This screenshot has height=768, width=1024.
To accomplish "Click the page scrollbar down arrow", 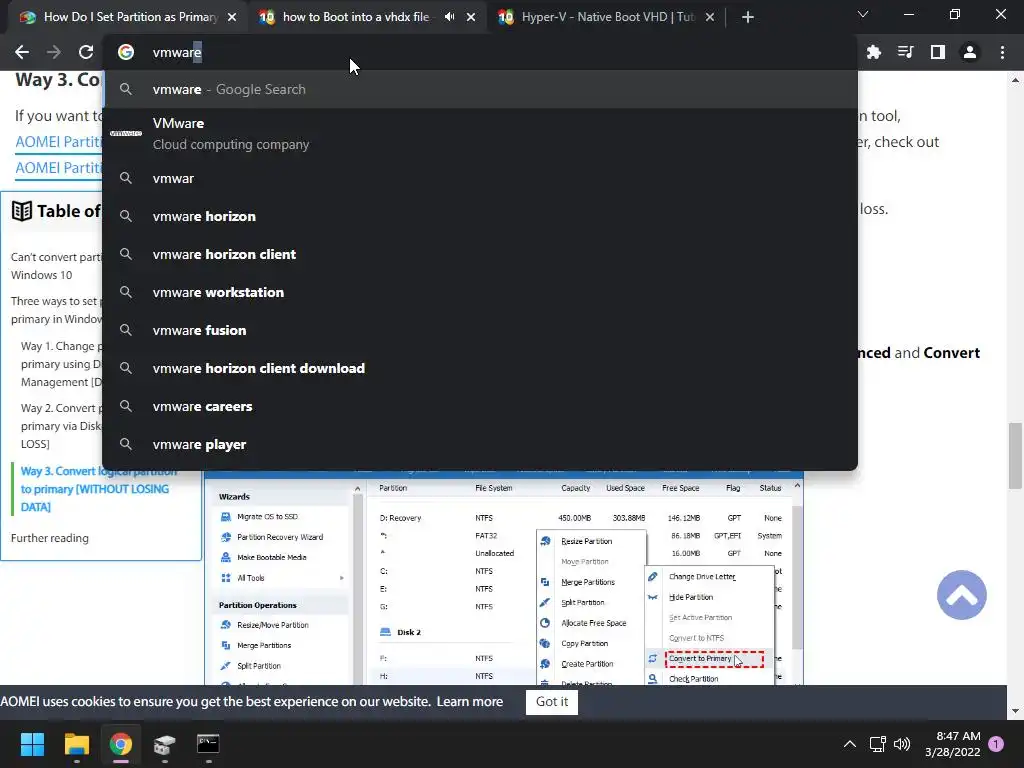I will 1015,711.
